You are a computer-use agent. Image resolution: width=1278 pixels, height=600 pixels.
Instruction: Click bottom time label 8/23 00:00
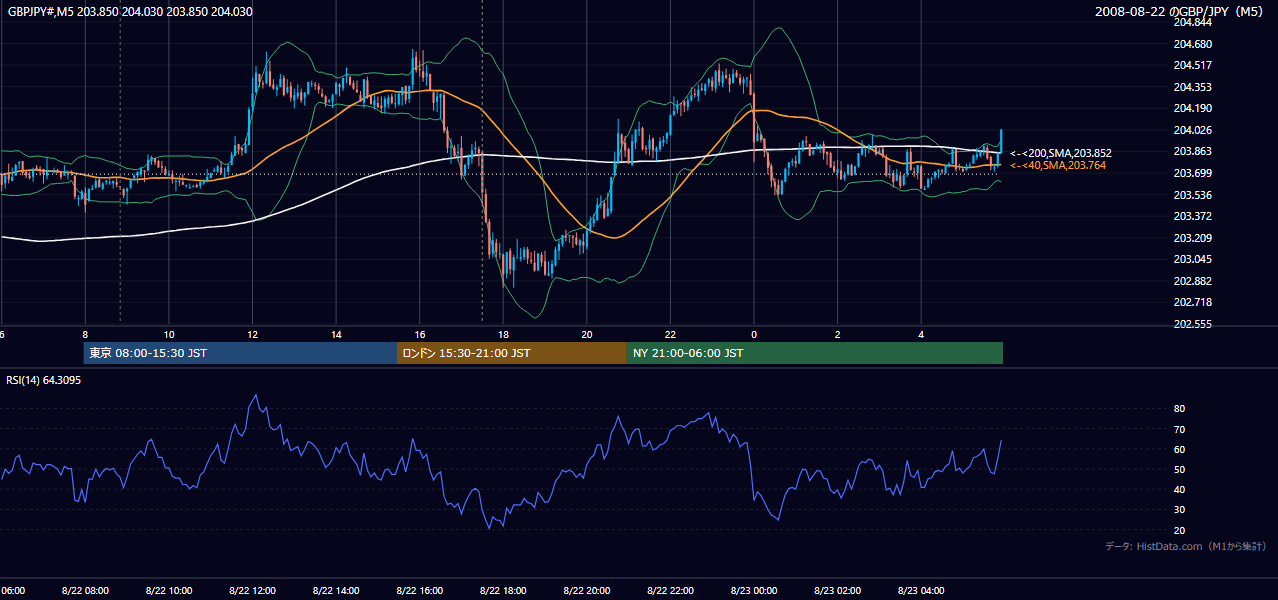(753, 591)
